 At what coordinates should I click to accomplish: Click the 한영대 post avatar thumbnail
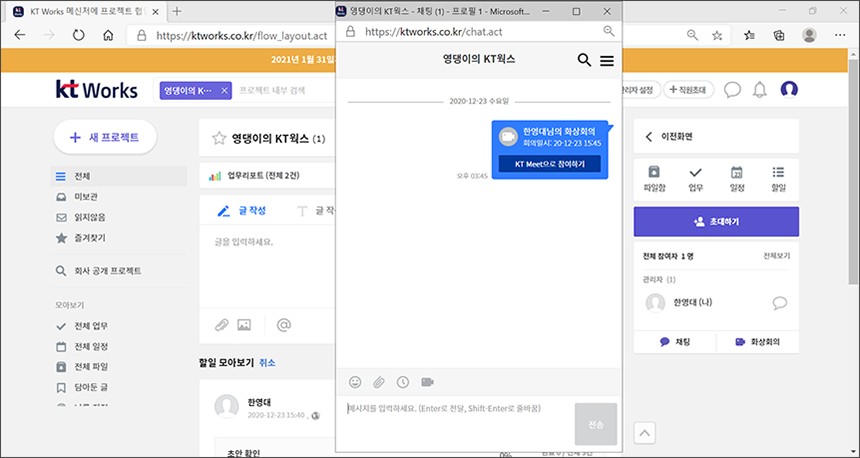227,407
